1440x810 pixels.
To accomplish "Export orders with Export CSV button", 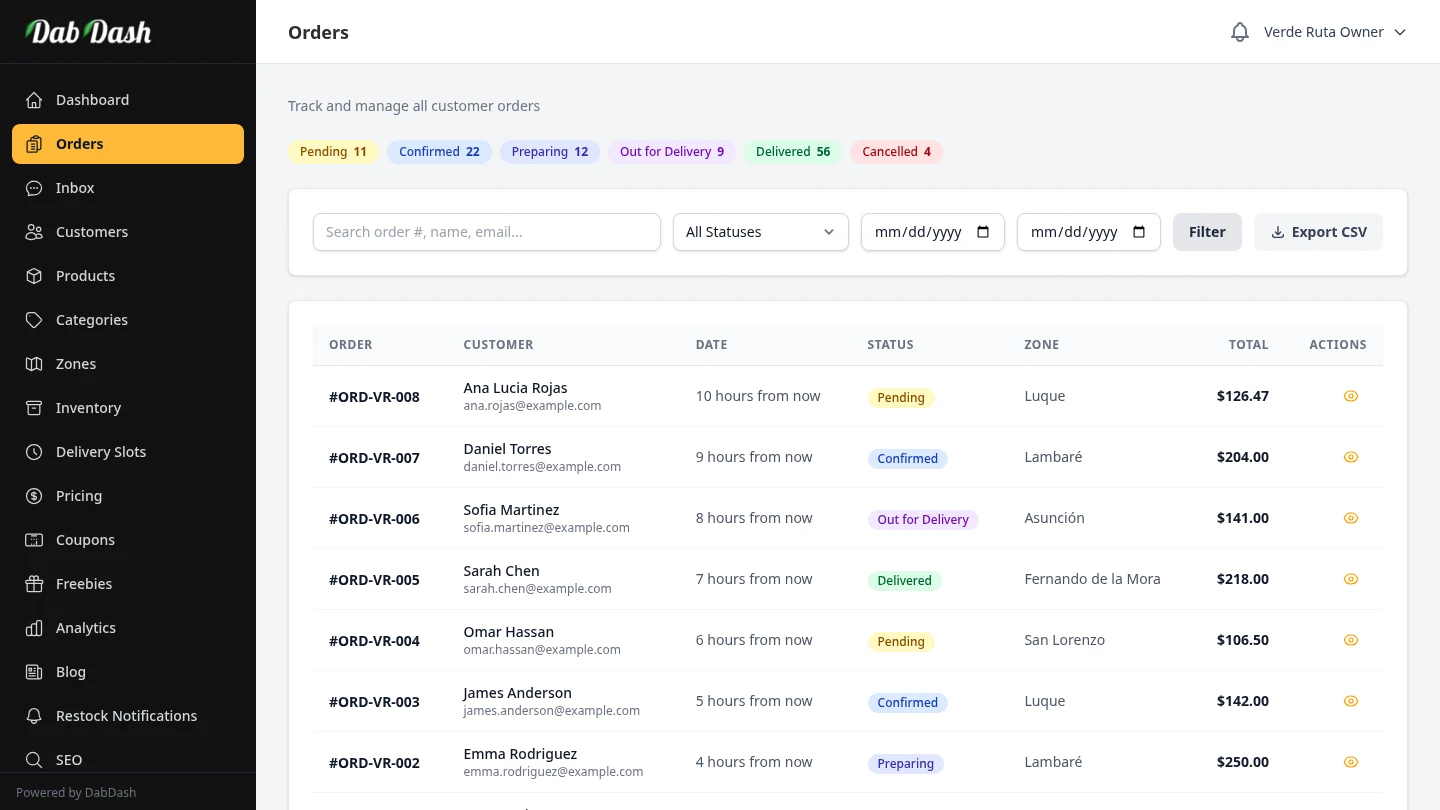I will click(1318, 232).
